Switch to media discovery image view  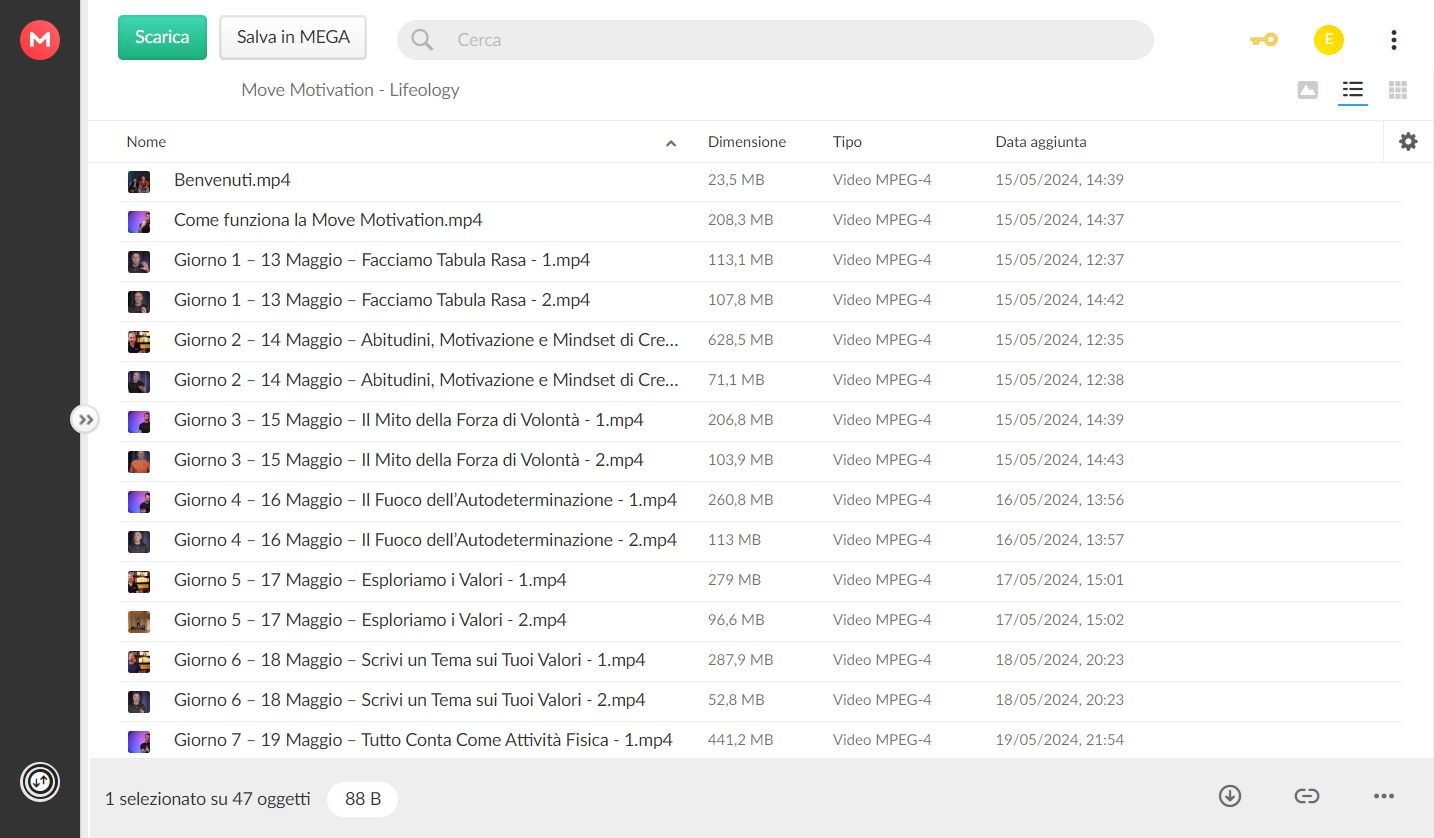click(x=1307, y=90)
